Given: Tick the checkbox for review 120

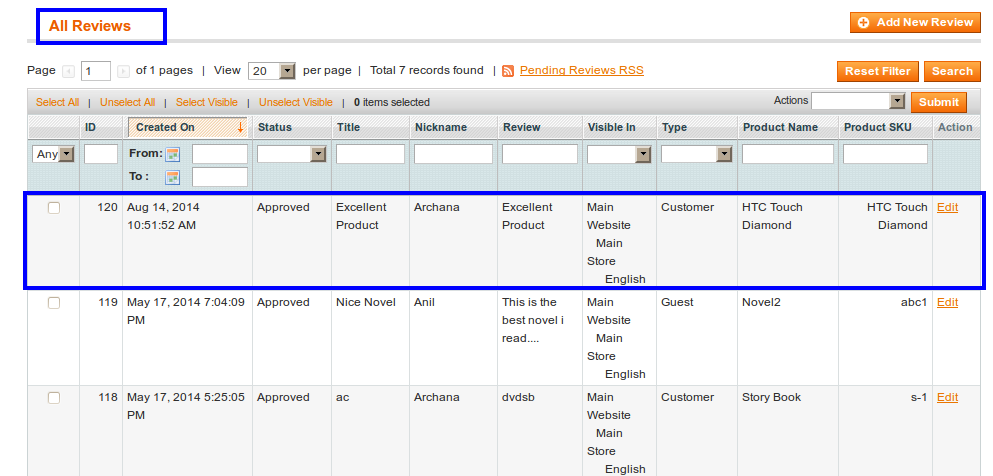Looking at the screenshot, I should tap(54, 208).
